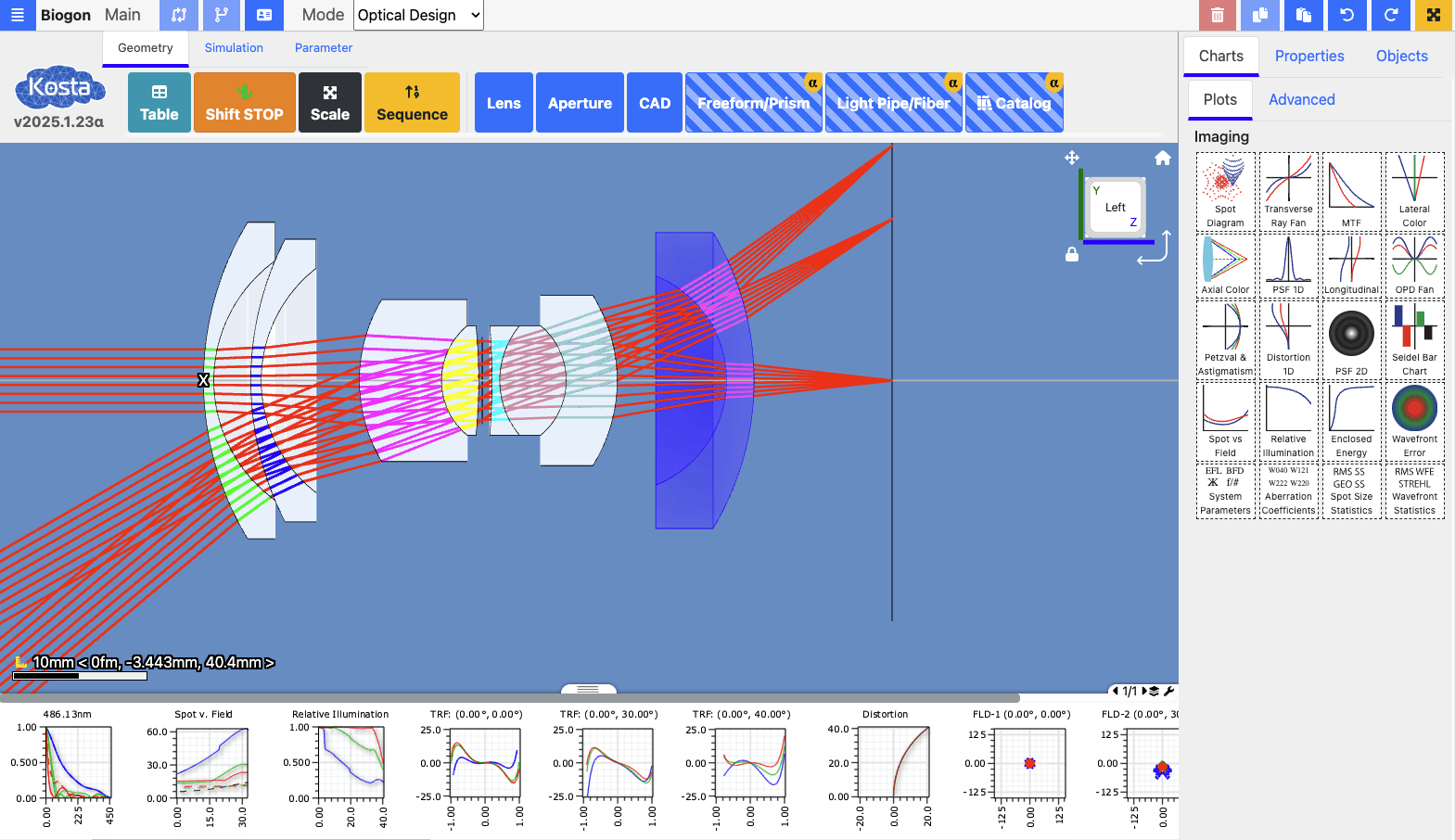Expand the Sequence options
This screenshot has height=840, width=1455.
click(412, 103)
